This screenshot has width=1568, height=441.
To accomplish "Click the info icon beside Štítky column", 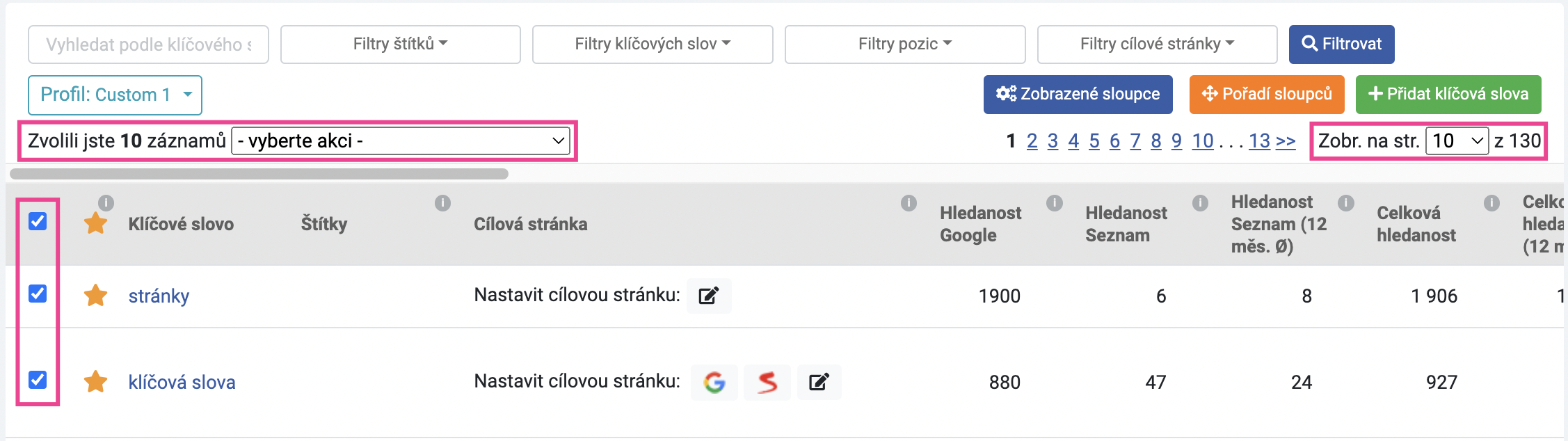I will pyautogui.click(x=442, y=202).
